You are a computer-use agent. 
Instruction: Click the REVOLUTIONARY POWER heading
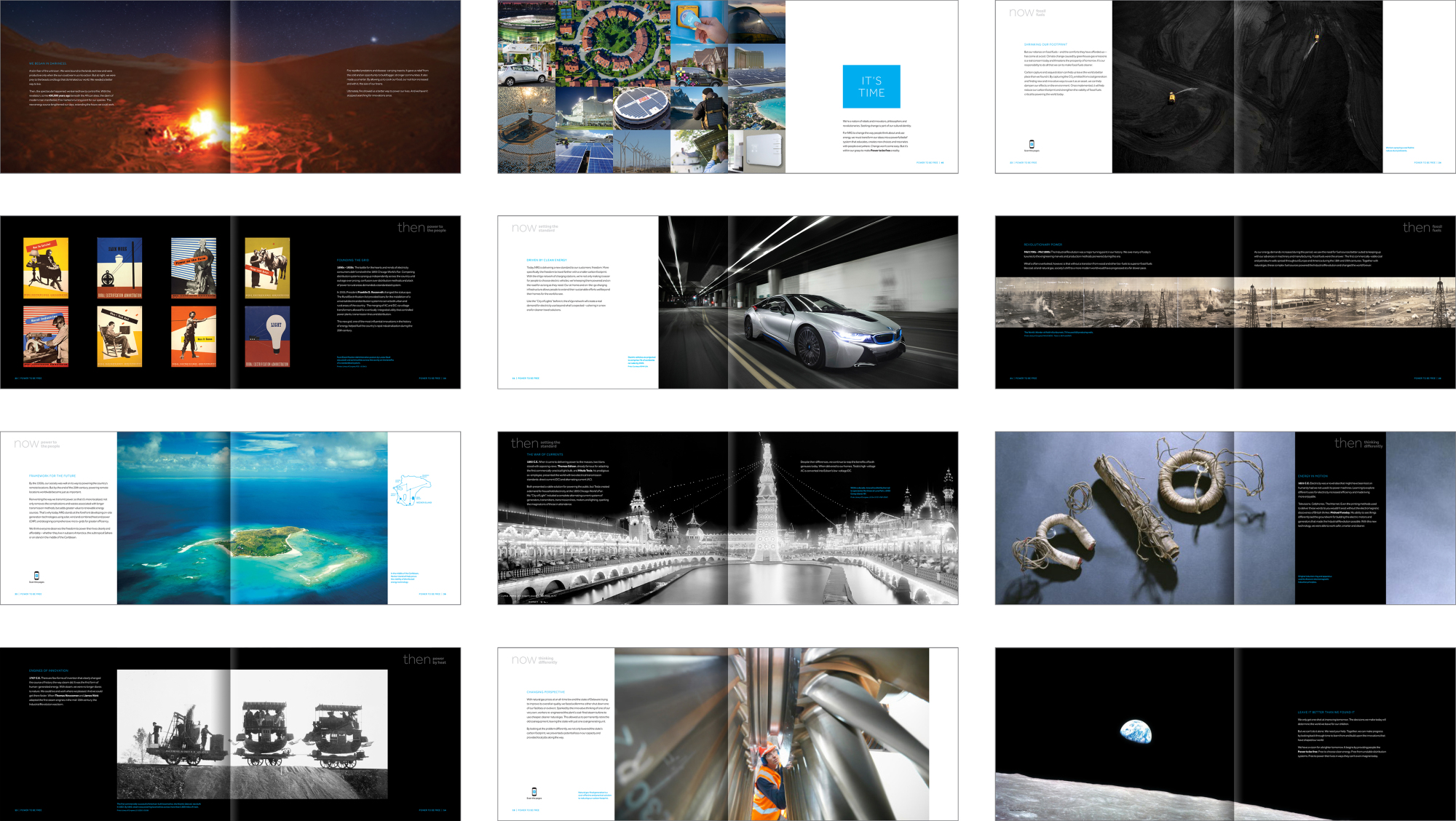click(1043, 245)
